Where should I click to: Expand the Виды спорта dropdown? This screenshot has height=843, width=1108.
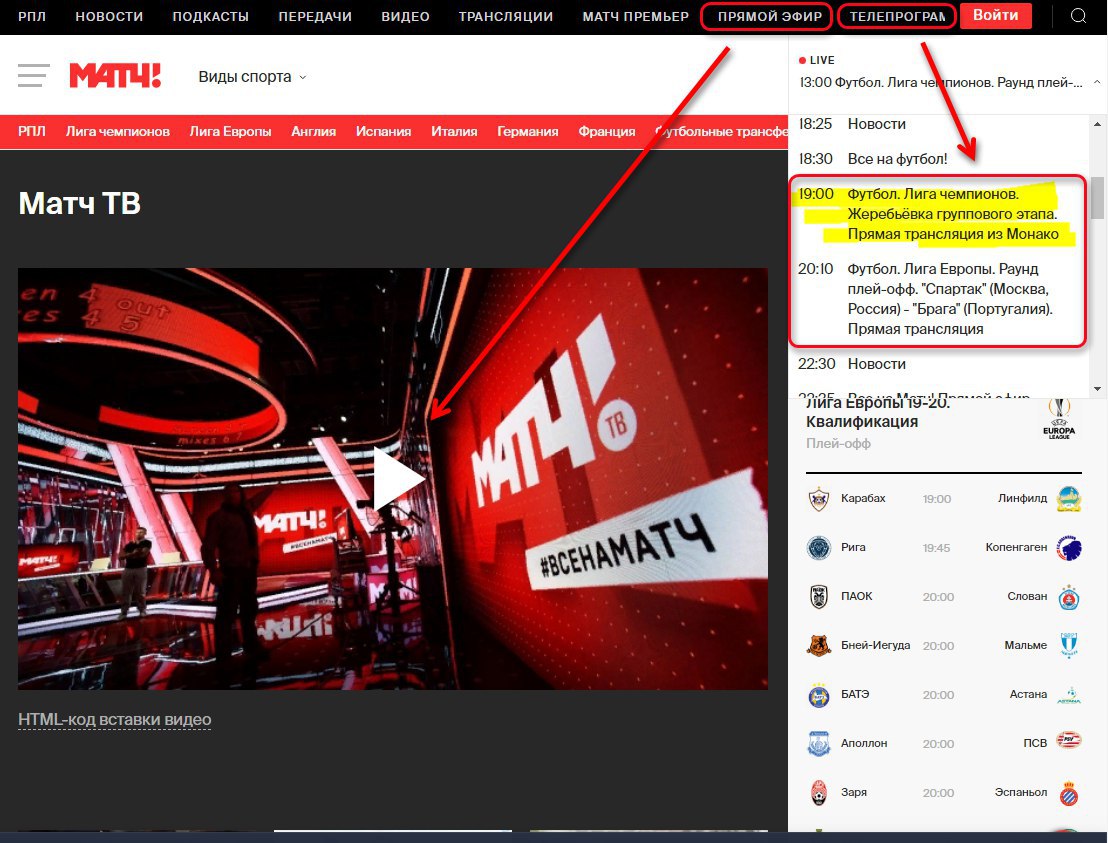point(252,76)
